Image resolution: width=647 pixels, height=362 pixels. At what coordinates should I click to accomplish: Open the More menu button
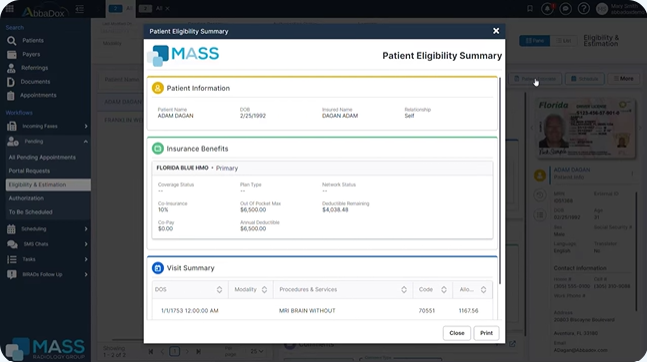pyautogui.click(x=623, y=79)
